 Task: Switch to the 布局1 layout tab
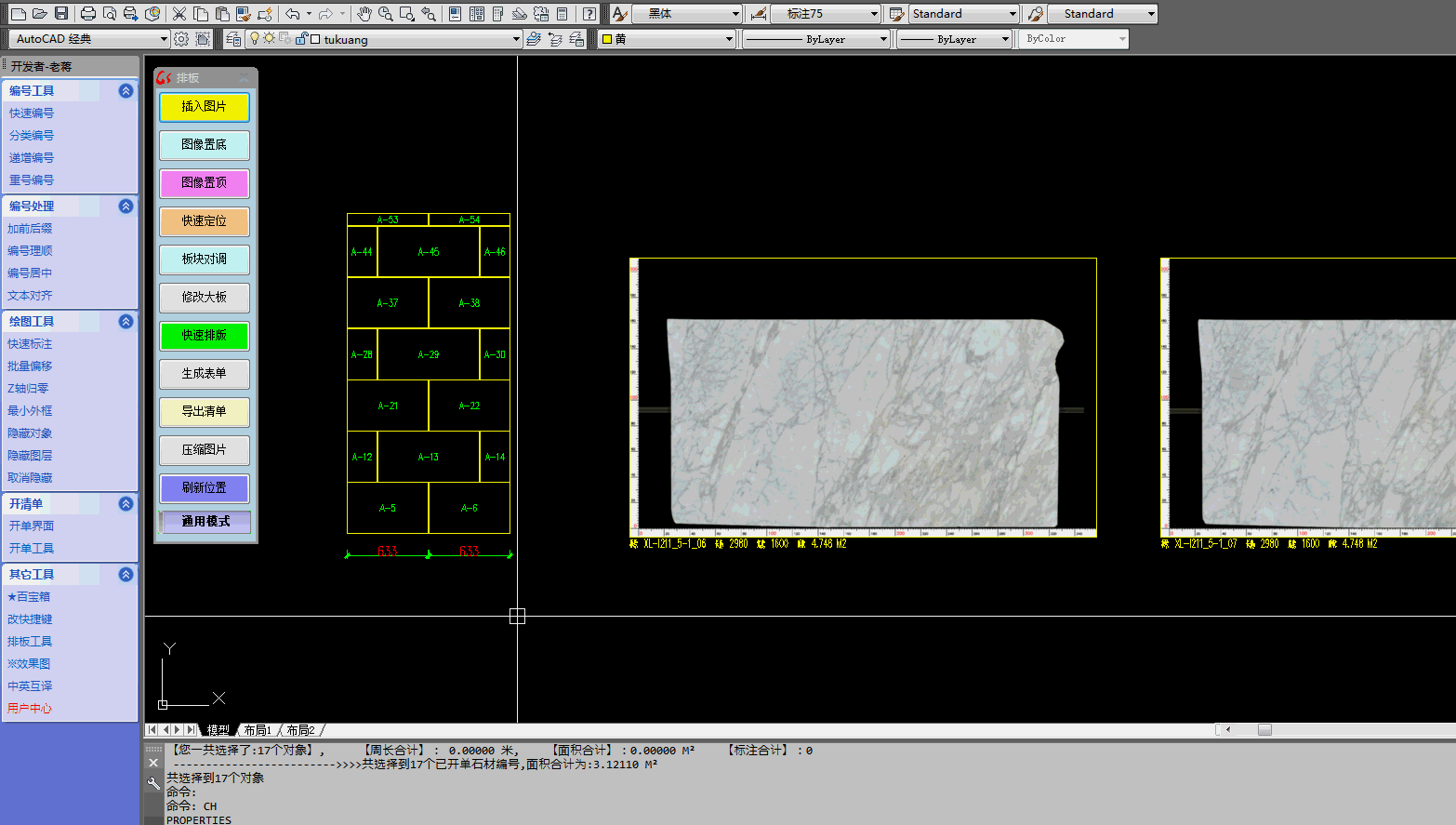[258, 730]
